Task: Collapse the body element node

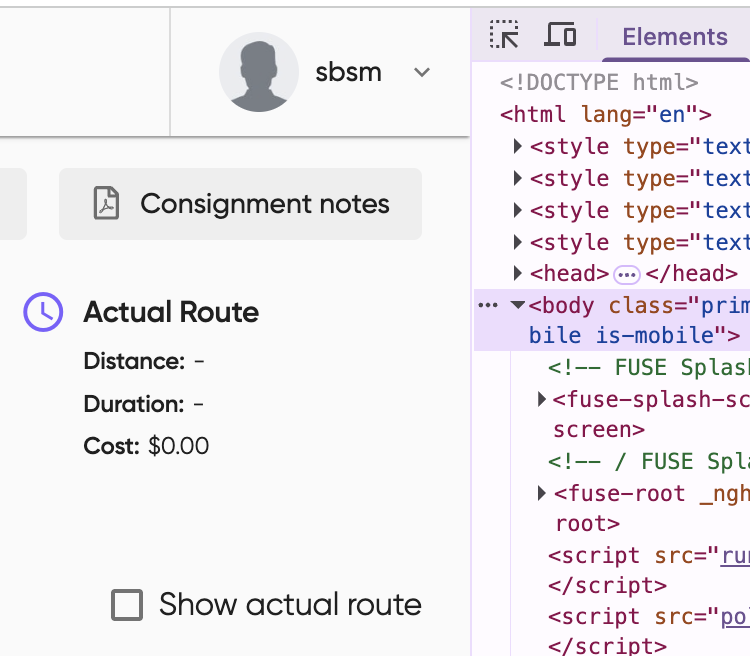Action: point(518,305)
